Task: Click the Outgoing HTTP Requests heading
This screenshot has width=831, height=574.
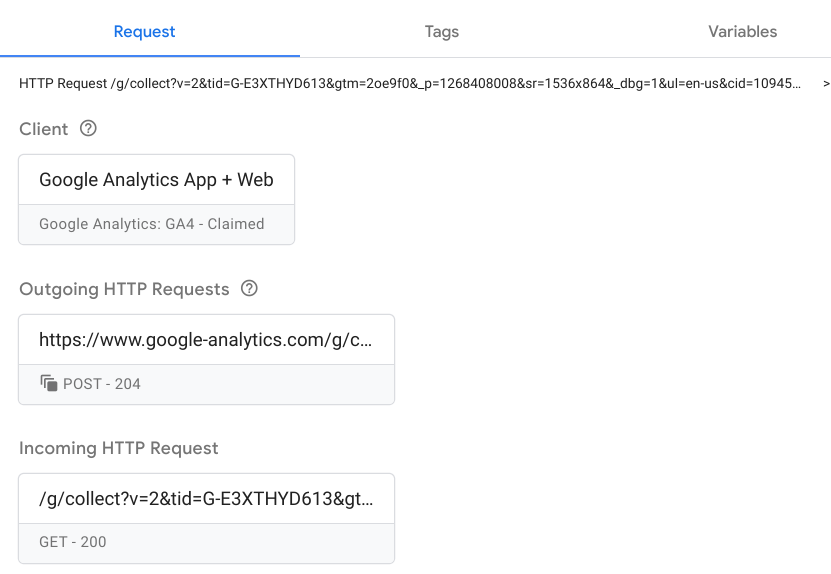Action: [x=124, y=289]
